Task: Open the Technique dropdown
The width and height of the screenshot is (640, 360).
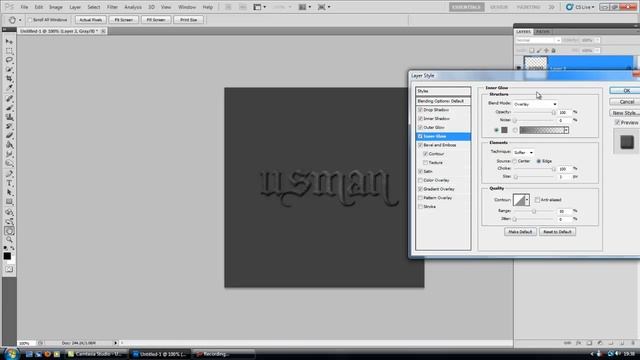Action: tap(523, 152)
